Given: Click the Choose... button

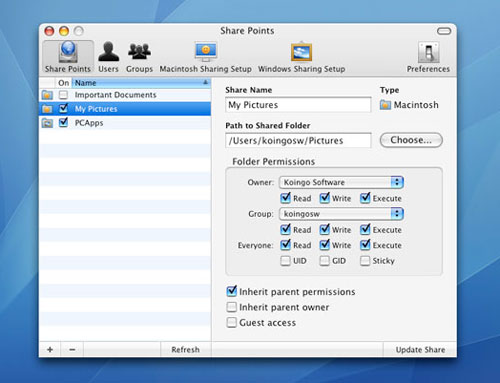Looking at the screenshot, I should (411, 140).
